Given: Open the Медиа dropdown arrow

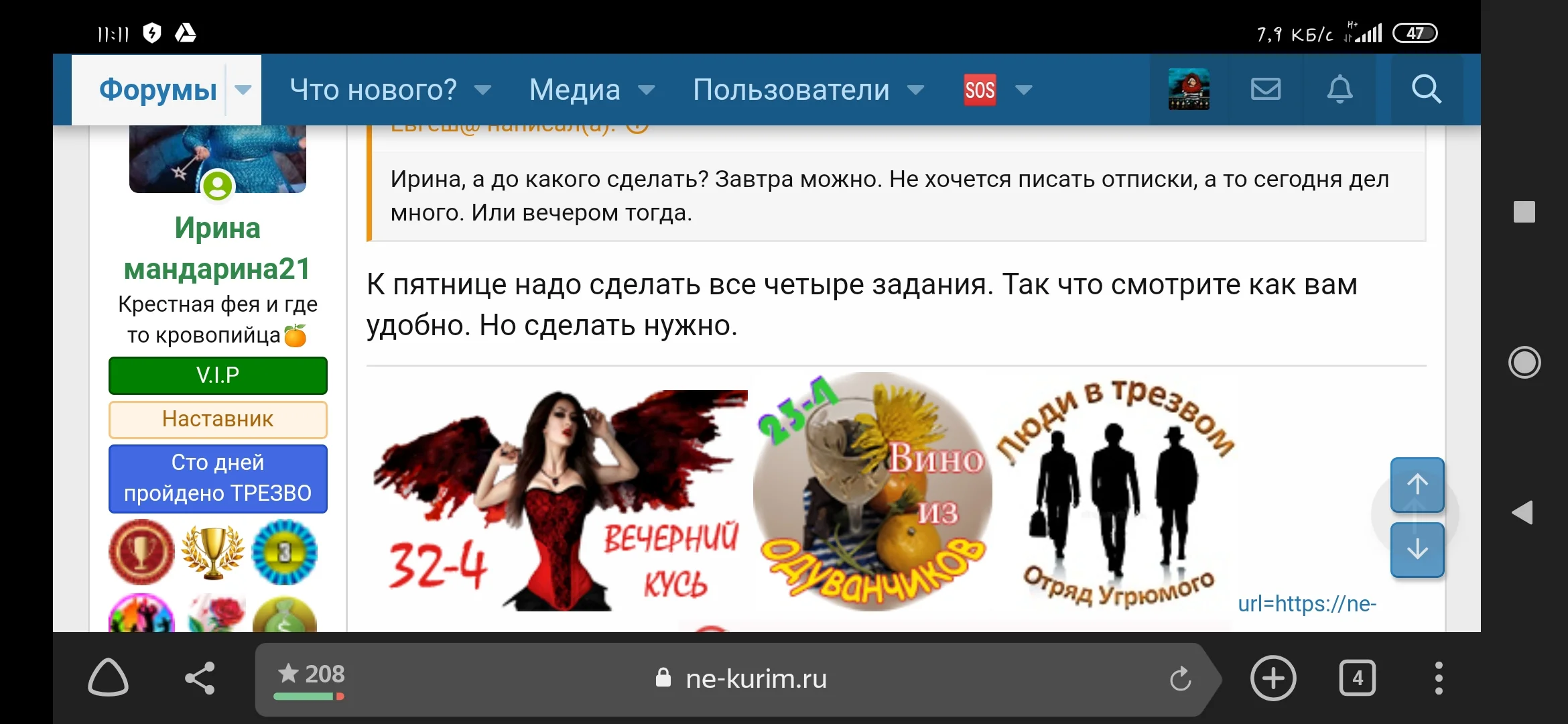Looking at the screenshot, I should tap(647, 89).
